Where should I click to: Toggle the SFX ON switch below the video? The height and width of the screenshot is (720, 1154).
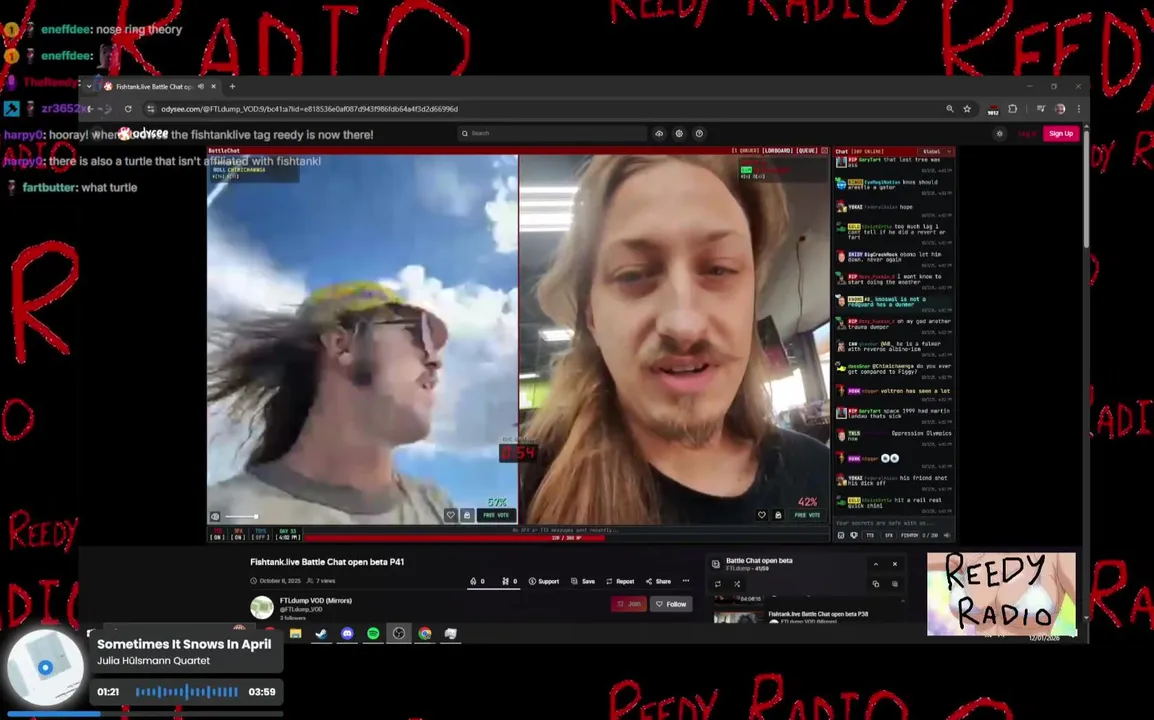point(238,534)
